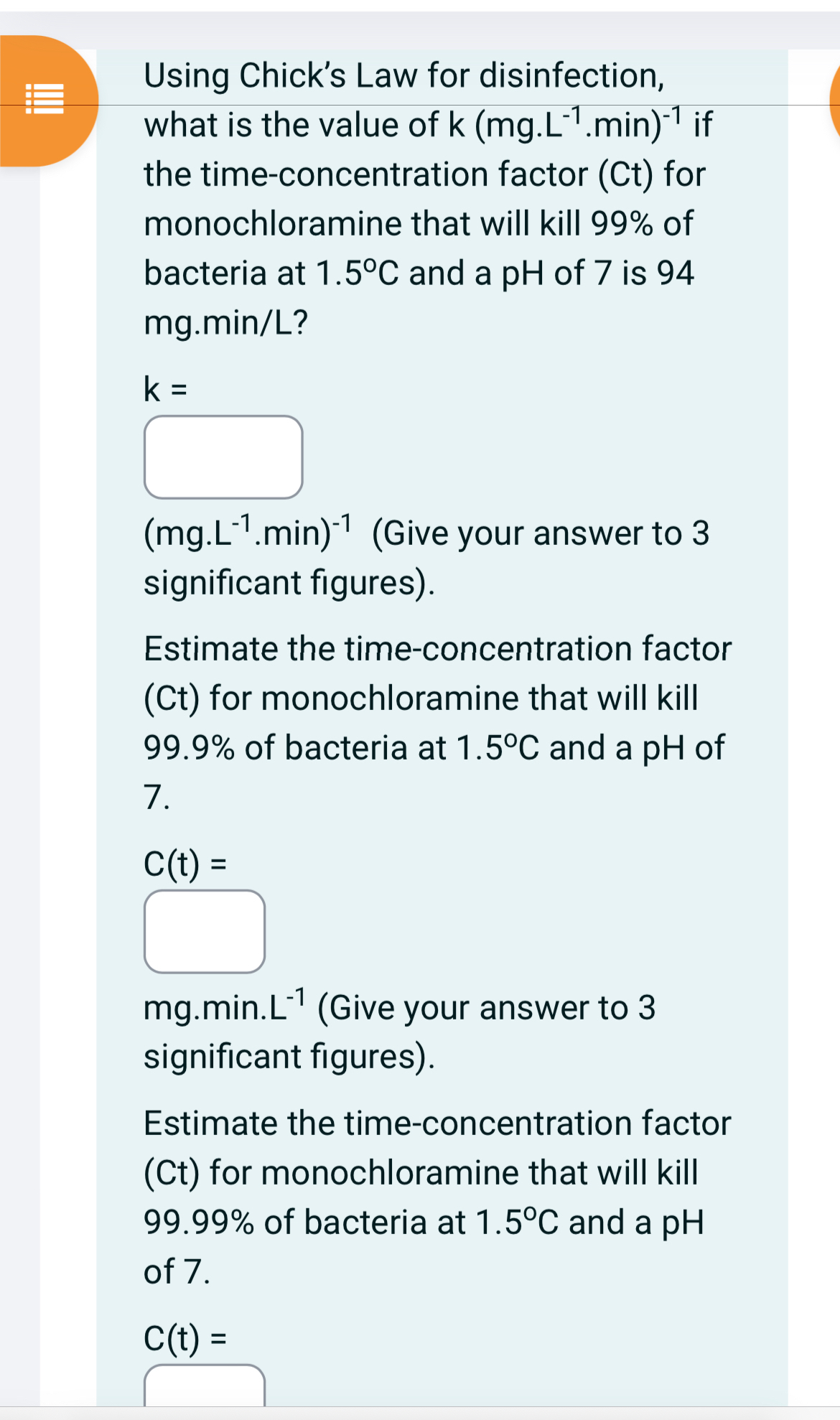Click the C(t) = label
Image resolution: width=840 pixels, height=1420 pixels.
[x=185, y=865]
